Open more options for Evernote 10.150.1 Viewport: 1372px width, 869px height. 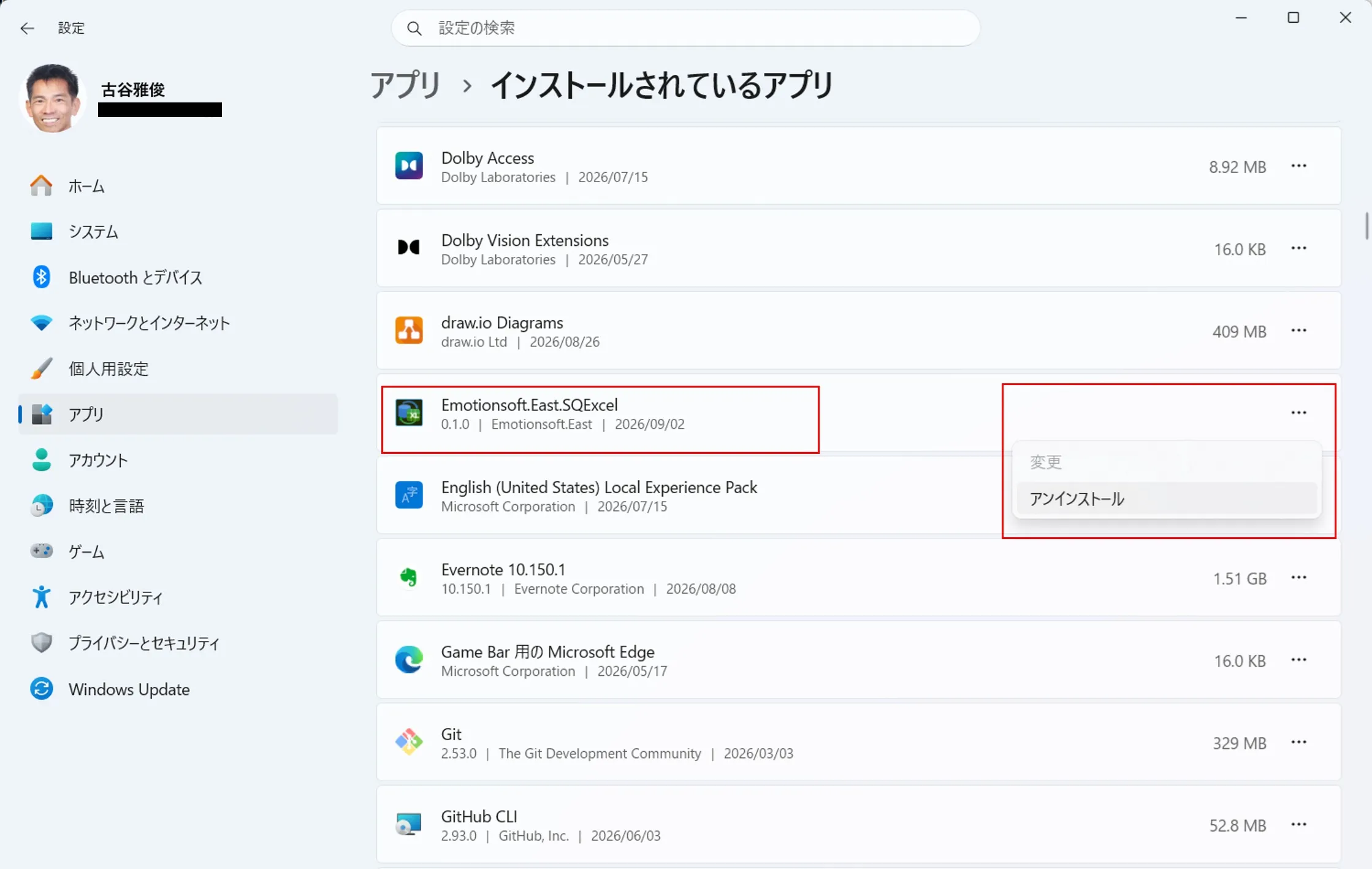[1299, 578]
